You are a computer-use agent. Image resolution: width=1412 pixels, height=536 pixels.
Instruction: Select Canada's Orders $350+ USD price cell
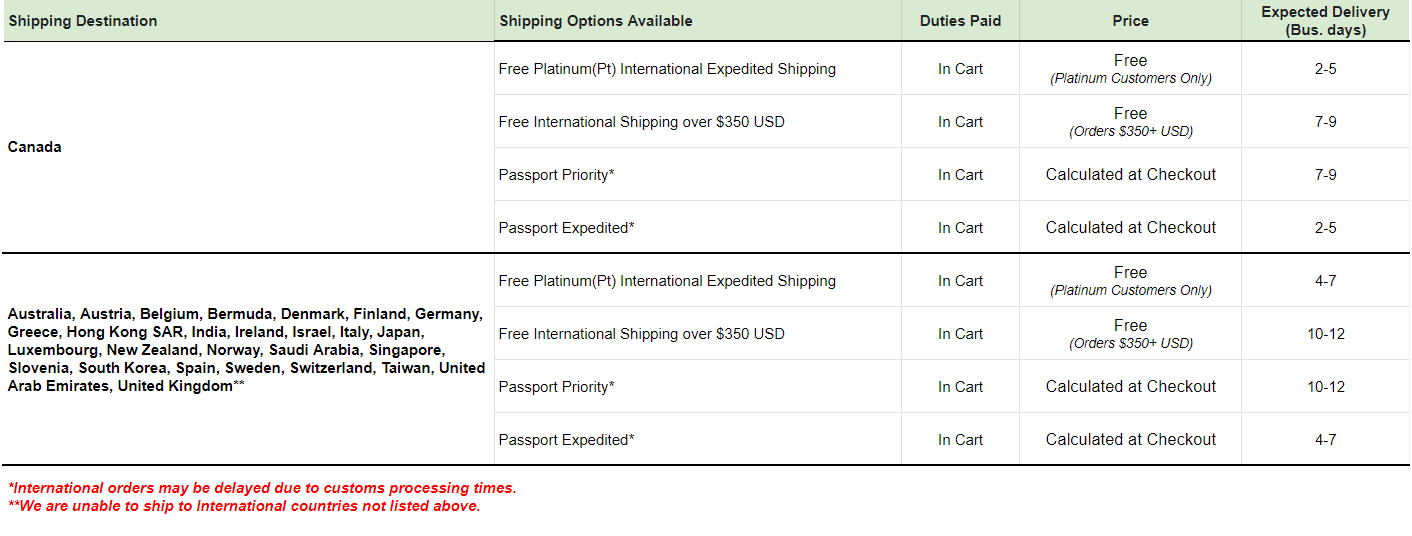coord(1130,122)
